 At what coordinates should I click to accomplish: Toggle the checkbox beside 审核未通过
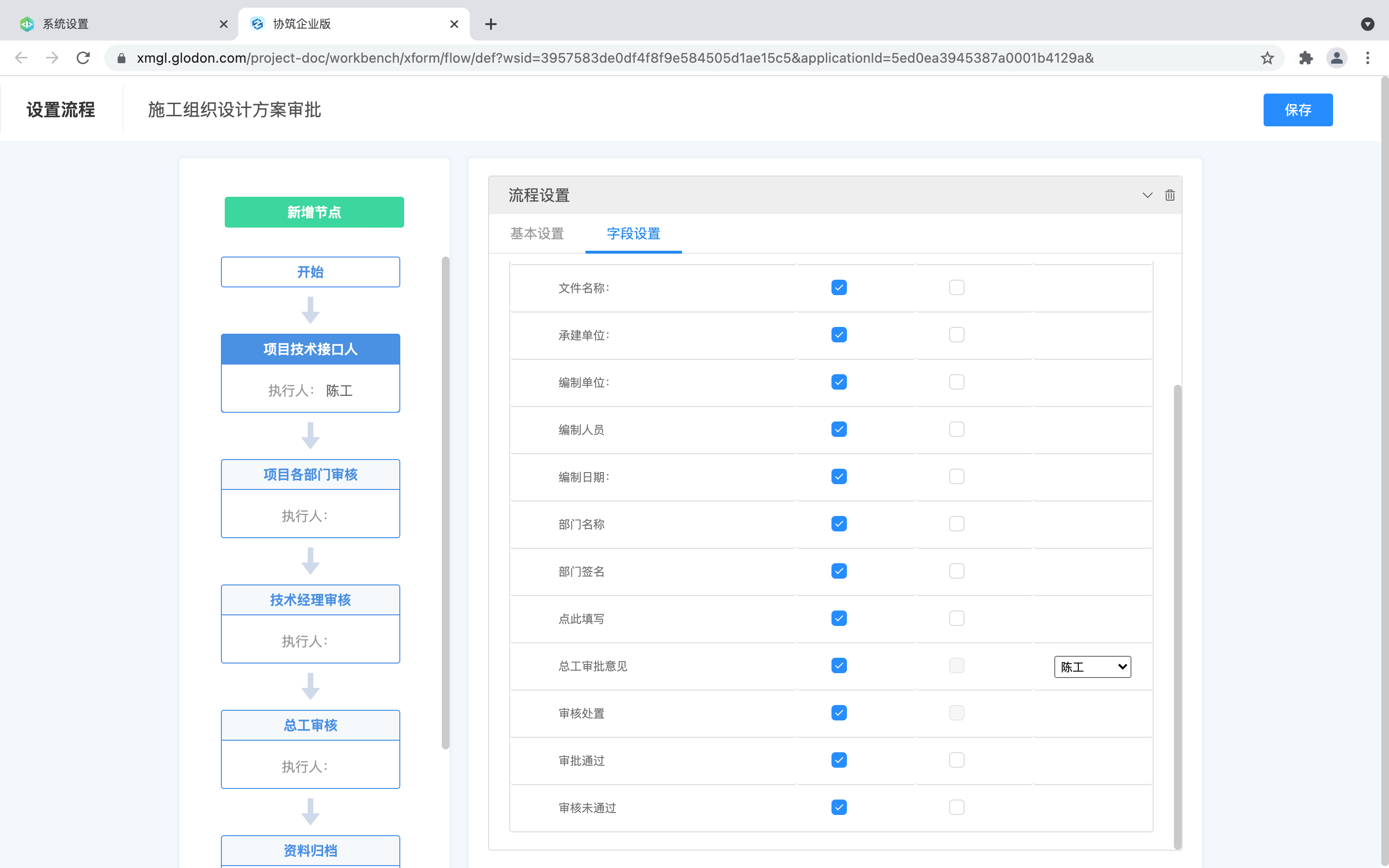(839, 807)
